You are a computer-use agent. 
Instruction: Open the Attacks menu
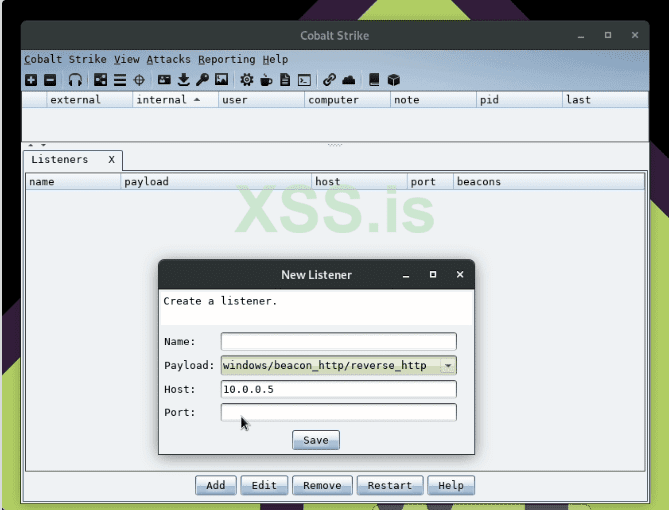click(169, 59)
